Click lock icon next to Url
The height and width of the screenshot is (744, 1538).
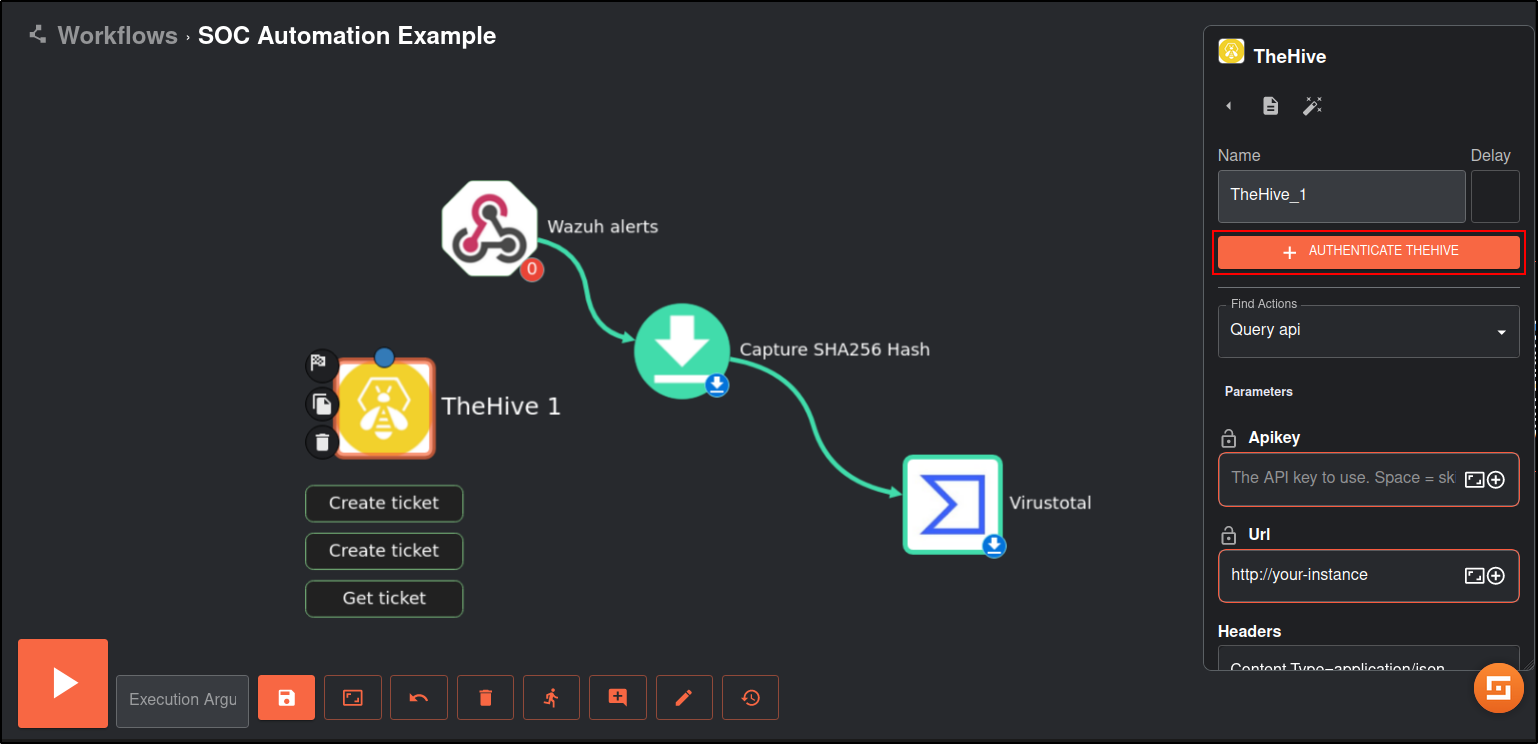tap(1228, 536)
